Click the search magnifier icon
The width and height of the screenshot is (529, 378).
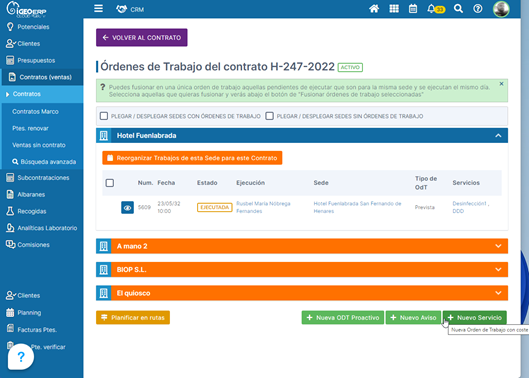(x=458, y=9)
